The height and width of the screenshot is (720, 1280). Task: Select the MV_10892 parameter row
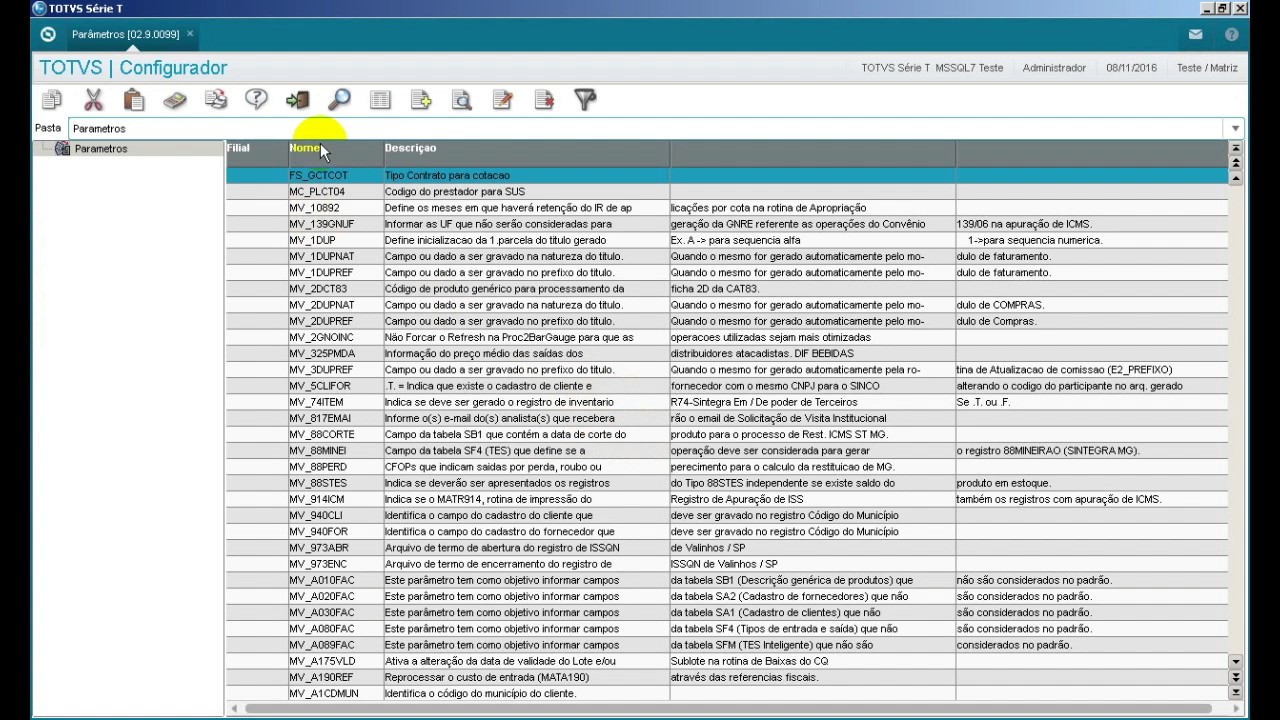point(727,208)
